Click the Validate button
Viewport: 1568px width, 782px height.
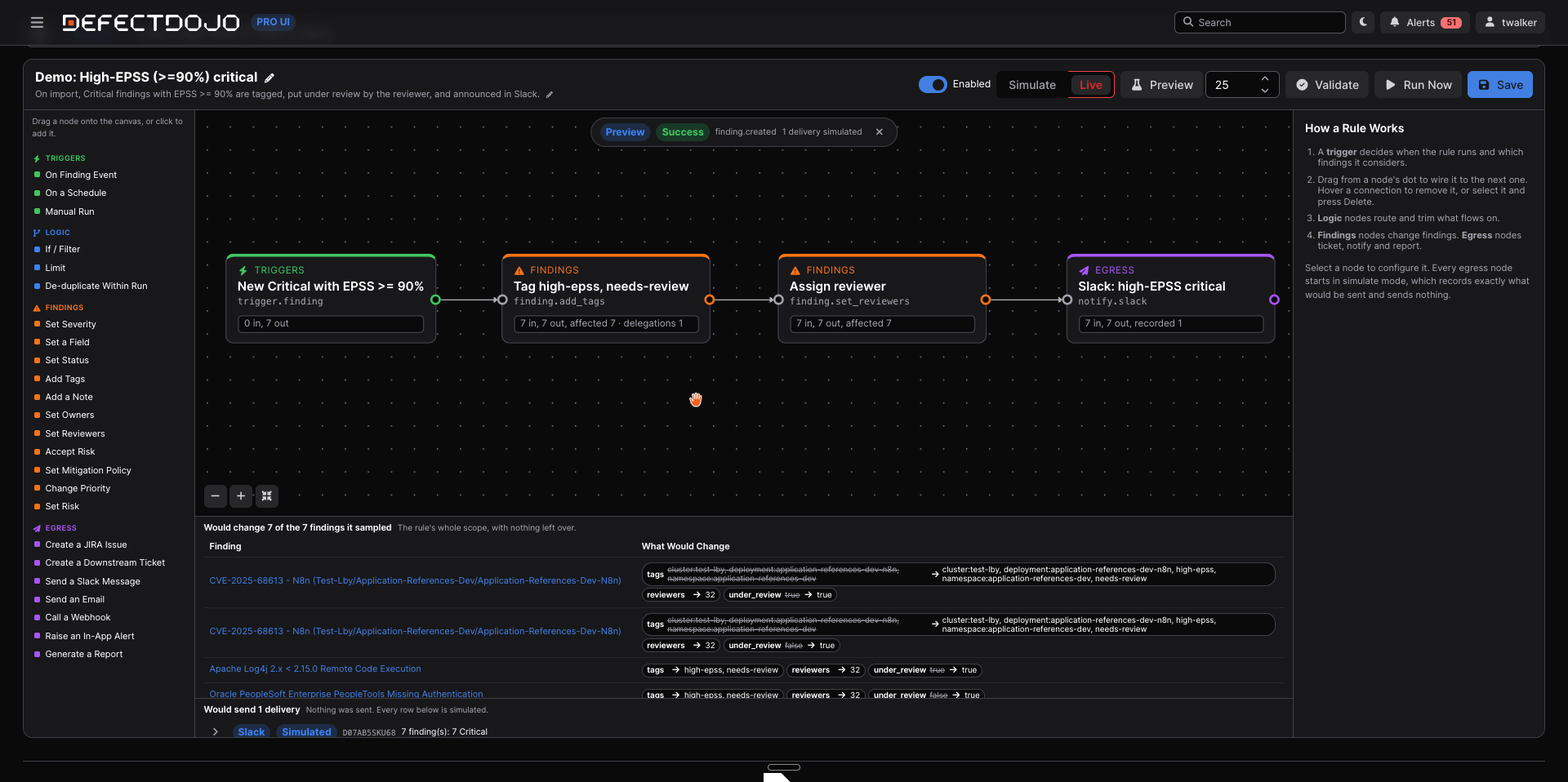point(1327,85)
